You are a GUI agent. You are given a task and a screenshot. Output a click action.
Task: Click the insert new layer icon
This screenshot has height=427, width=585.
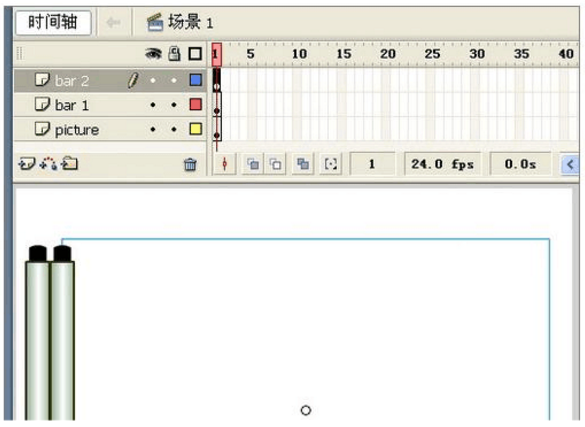point(27,163)
